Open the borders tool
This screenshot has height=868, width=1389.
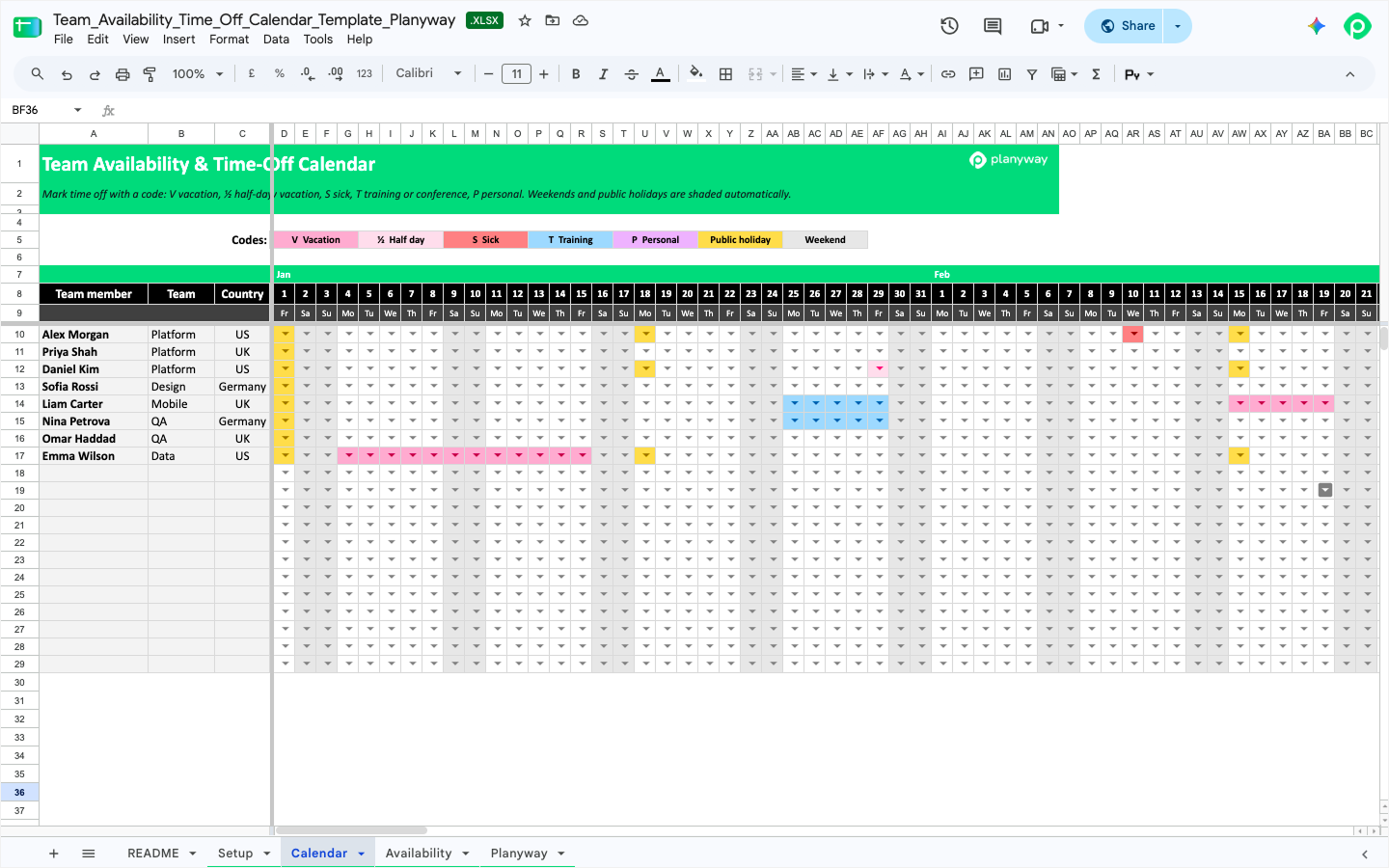tap(726, 74)
